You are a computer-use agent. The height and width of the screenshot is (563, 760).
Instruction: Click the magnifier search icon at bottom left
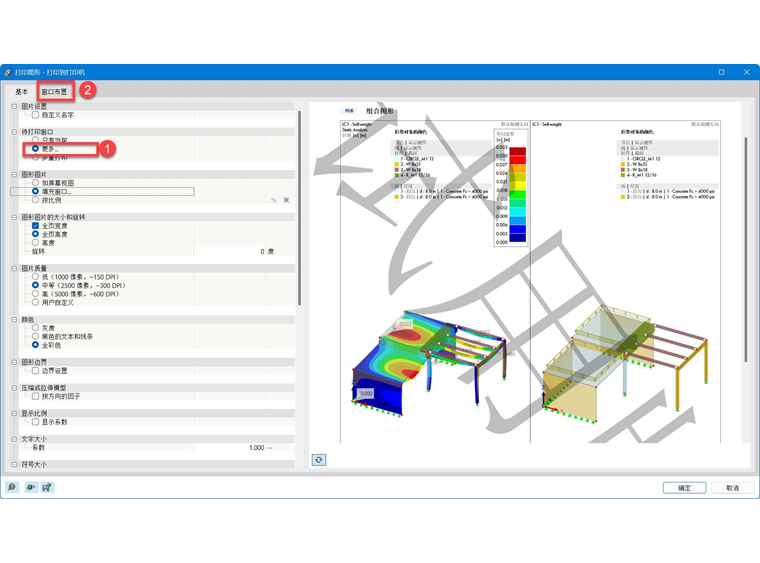[x=12, y=487]
